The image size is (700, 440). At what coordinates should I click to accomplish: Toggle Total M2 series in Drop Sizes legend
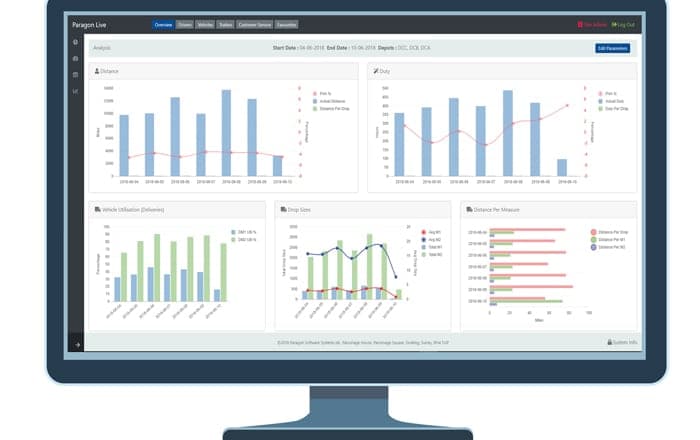pyautogui.click(x=432, y=254)
